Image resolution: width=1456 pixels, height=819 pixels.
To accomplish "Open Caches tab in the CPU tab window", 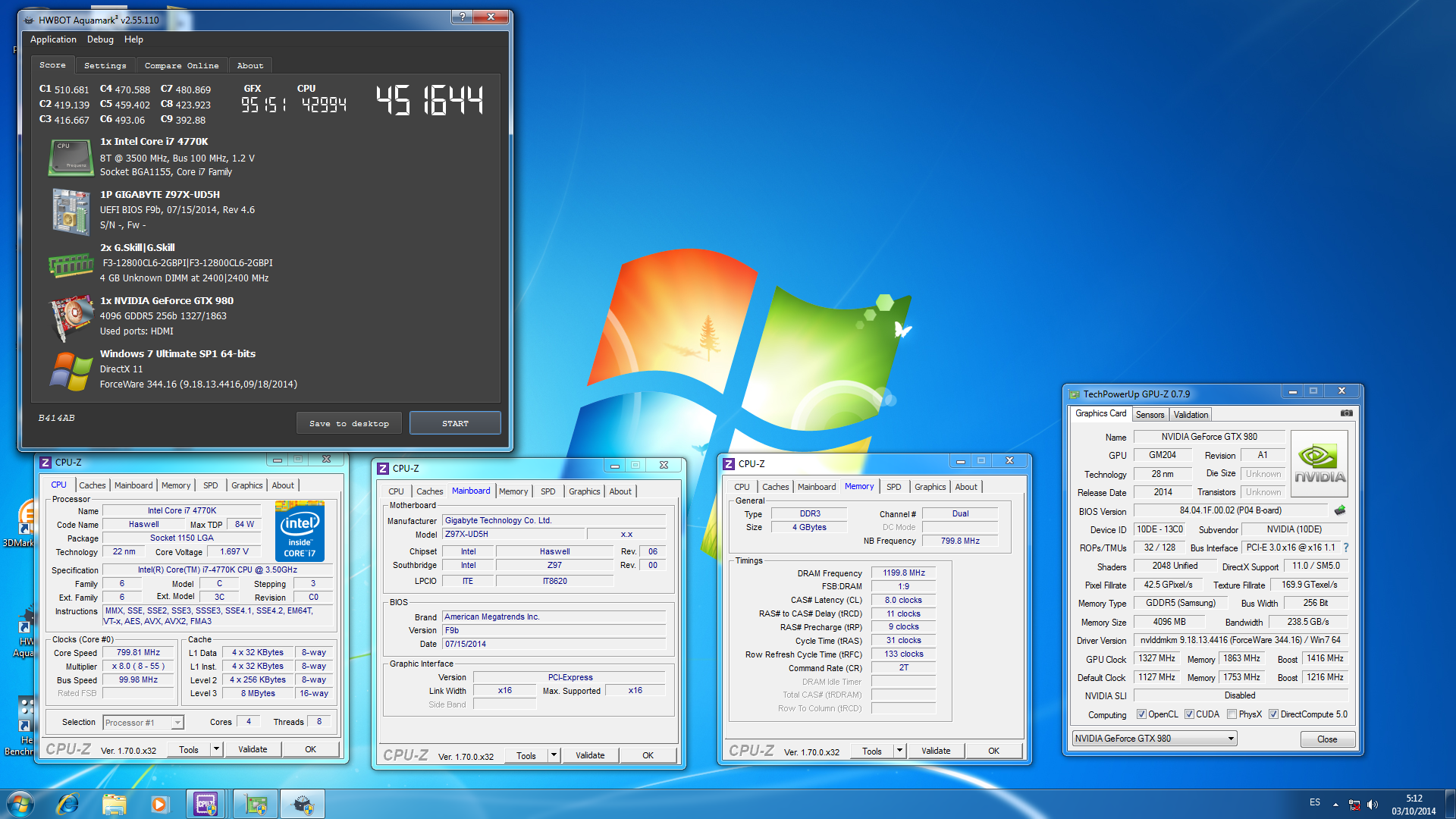I will pyautogui.click(x=93, y=485).
